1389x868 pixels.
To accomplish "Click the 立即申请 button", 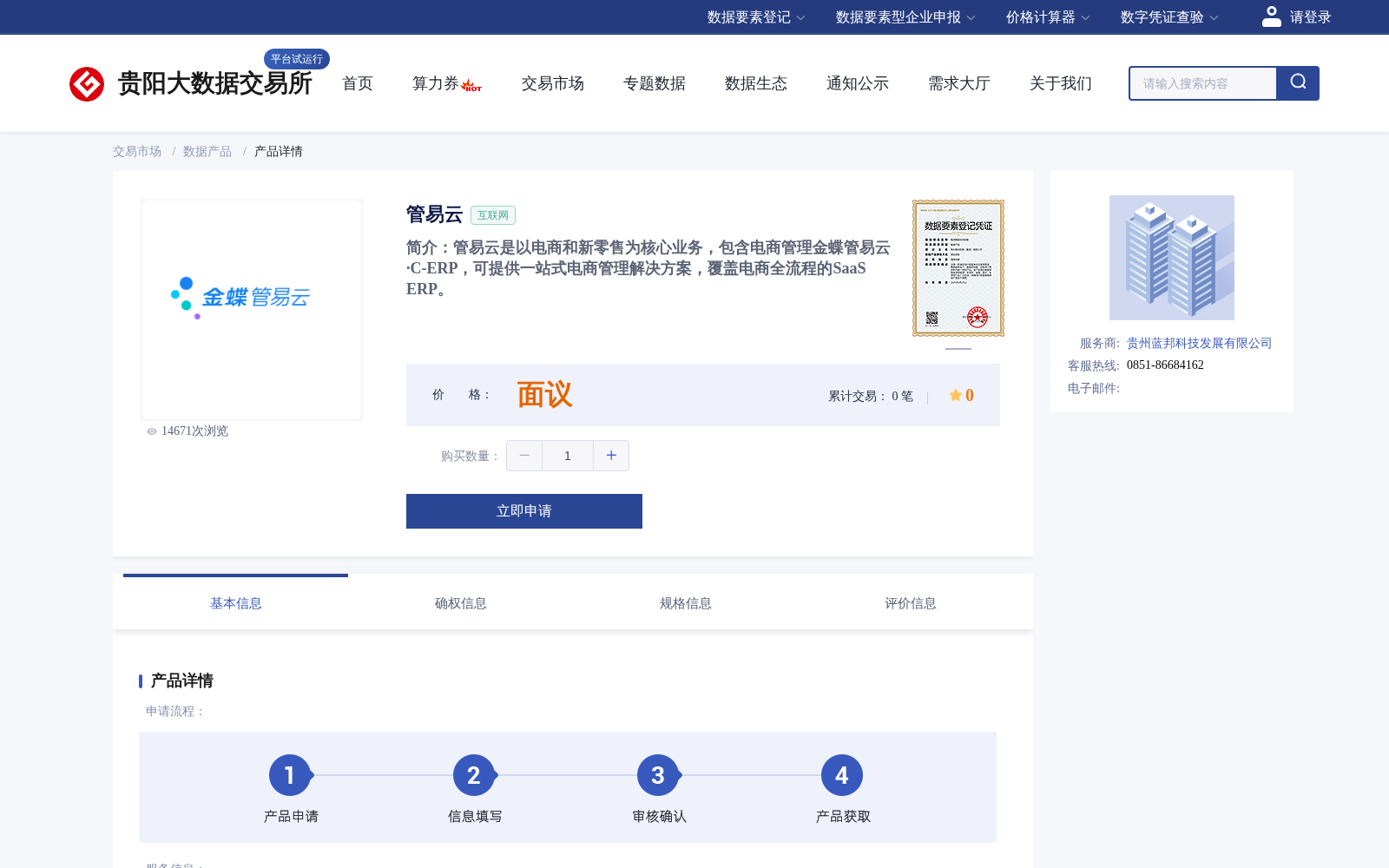I will click(524, 511).
